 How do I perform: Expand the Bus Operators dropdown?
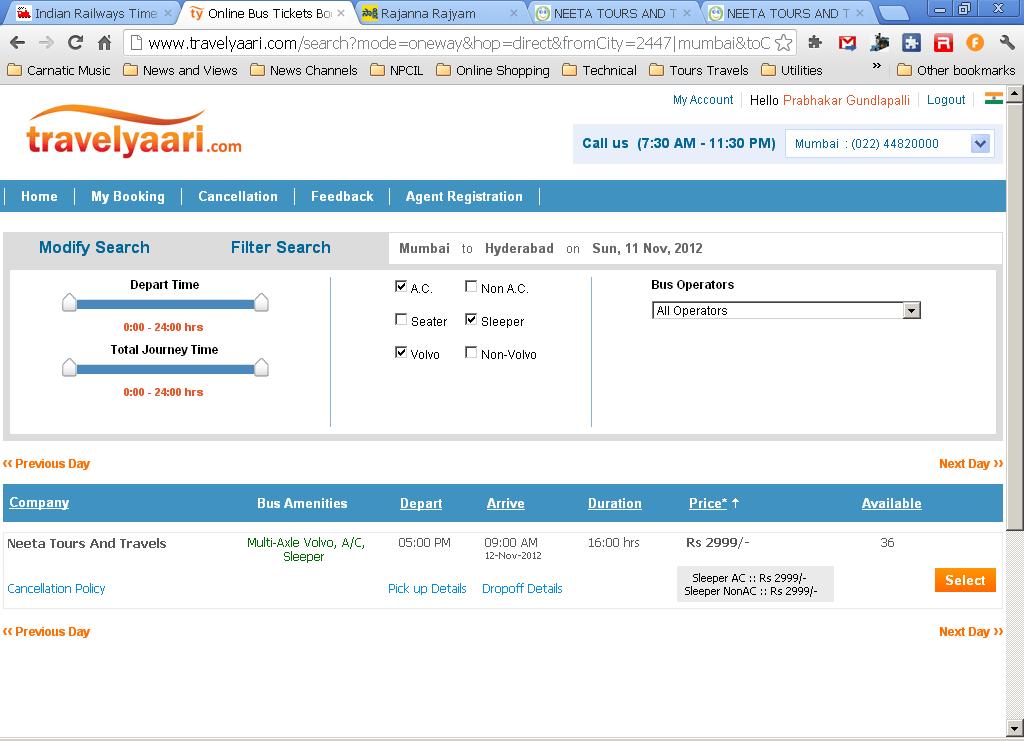pos(910,311)
